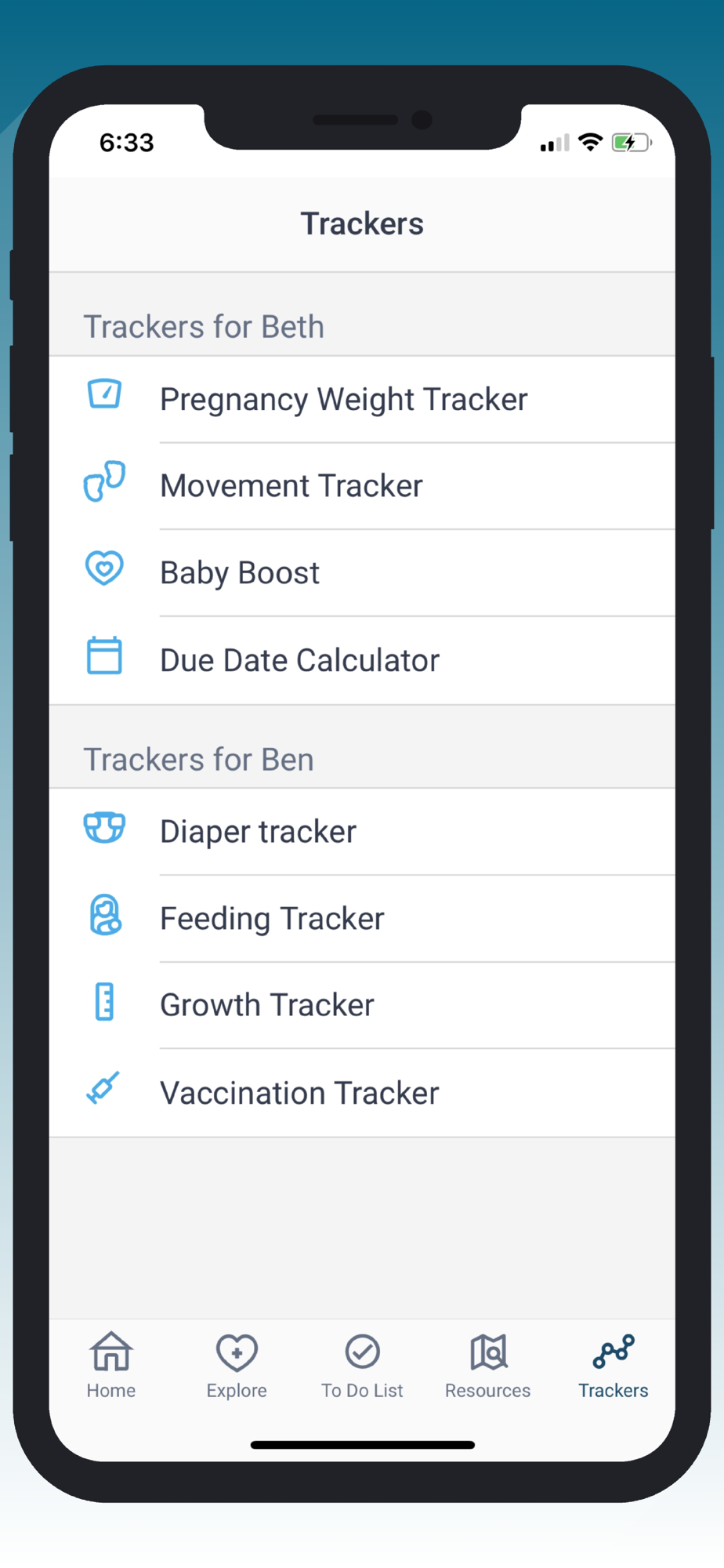Open the Vaccination Tracker entry

tap(299, 1094)
